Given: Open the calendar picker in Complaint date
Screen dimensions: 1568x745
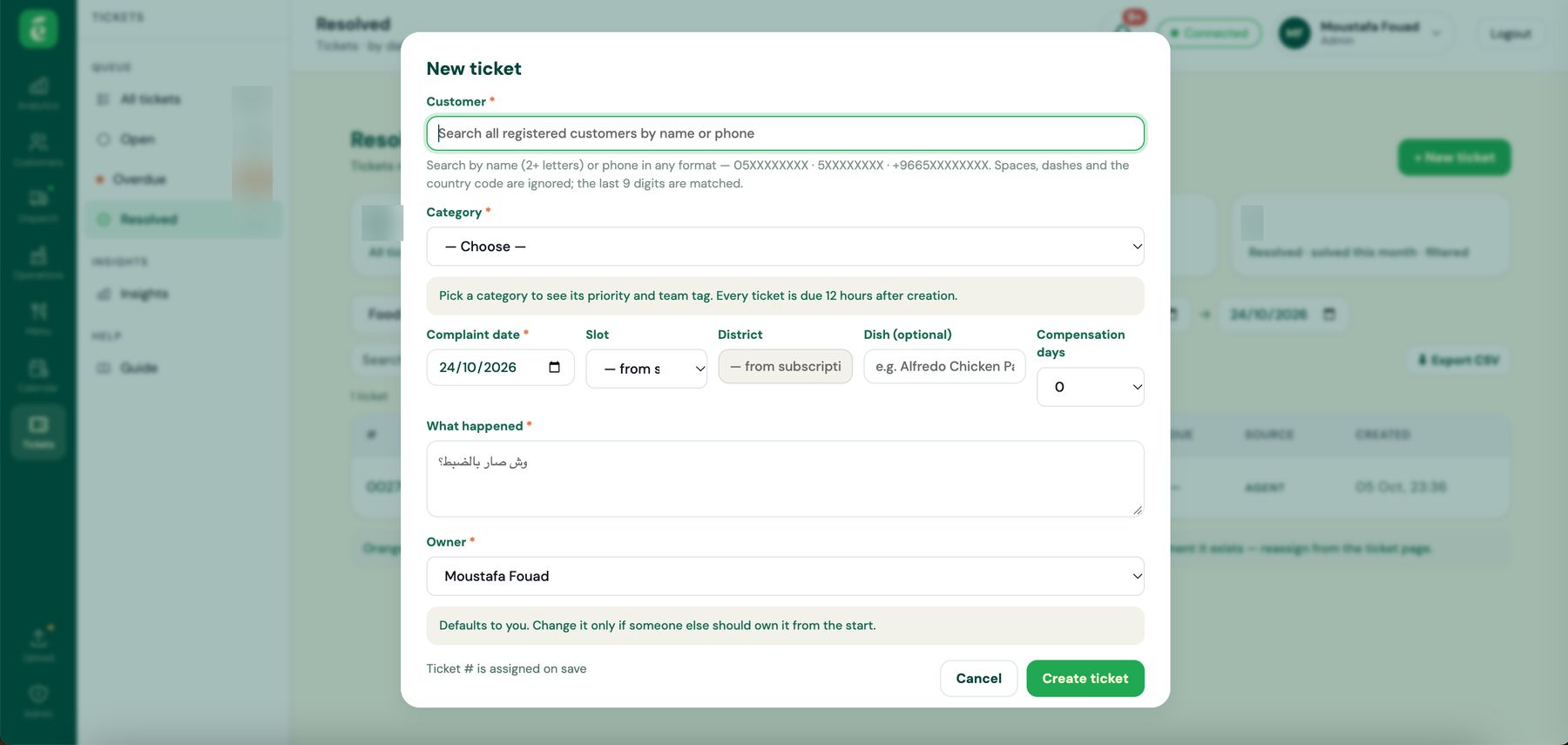Looking at the screenshot, I should click(554, 367).
